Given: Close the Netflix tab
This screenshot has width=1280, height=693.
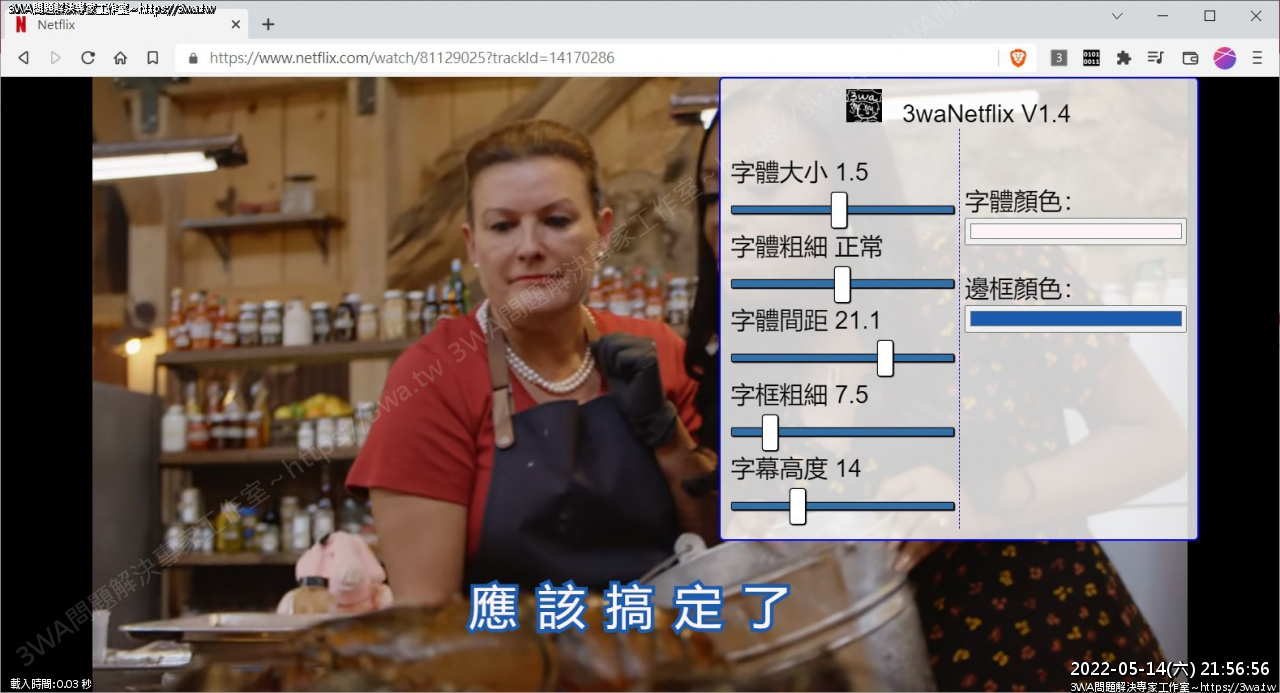Looking at the screenshot, I should coord(235,25).
